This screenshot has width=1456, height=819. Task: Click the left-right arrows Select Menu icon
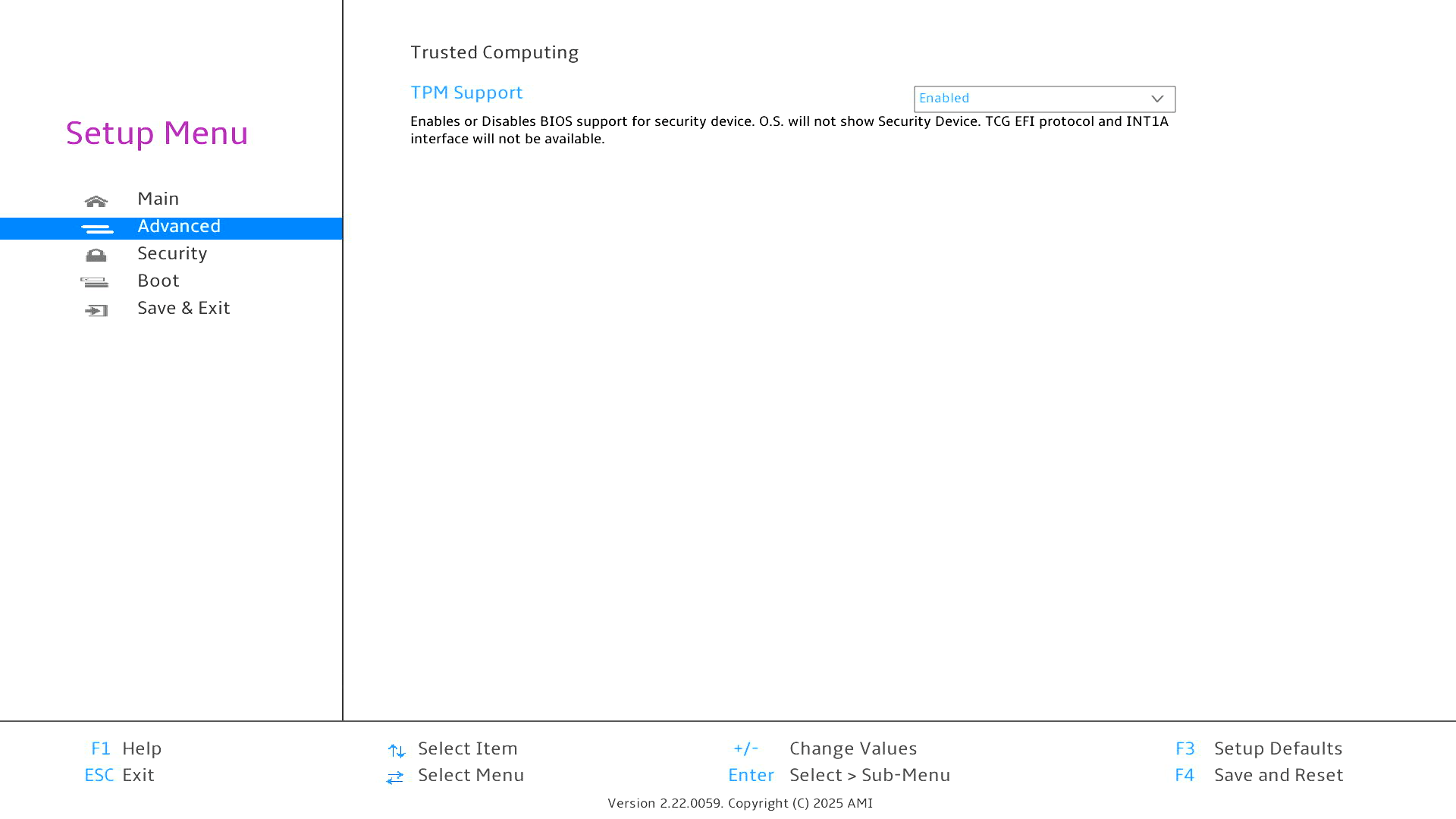pyautogui.click(x=395, y=777)
